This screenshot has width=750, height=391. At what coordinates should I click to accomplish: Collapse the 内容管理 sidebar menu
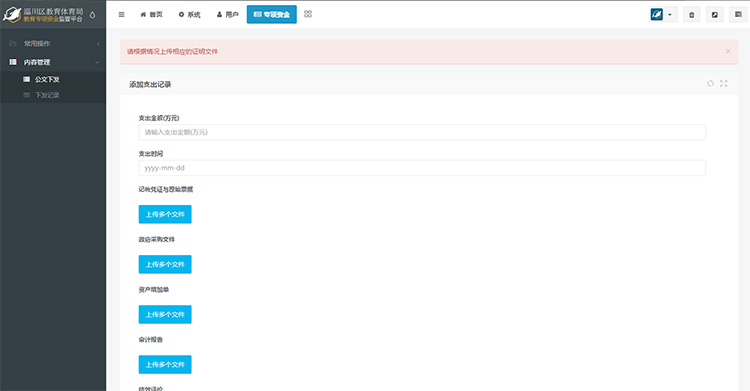click(x=53, y=62)
